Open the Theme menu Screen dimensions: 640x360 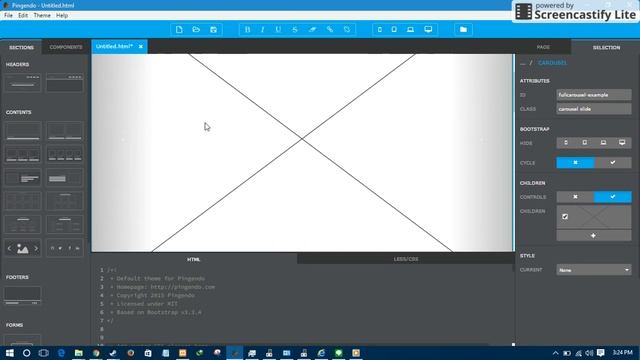point(42,16)
